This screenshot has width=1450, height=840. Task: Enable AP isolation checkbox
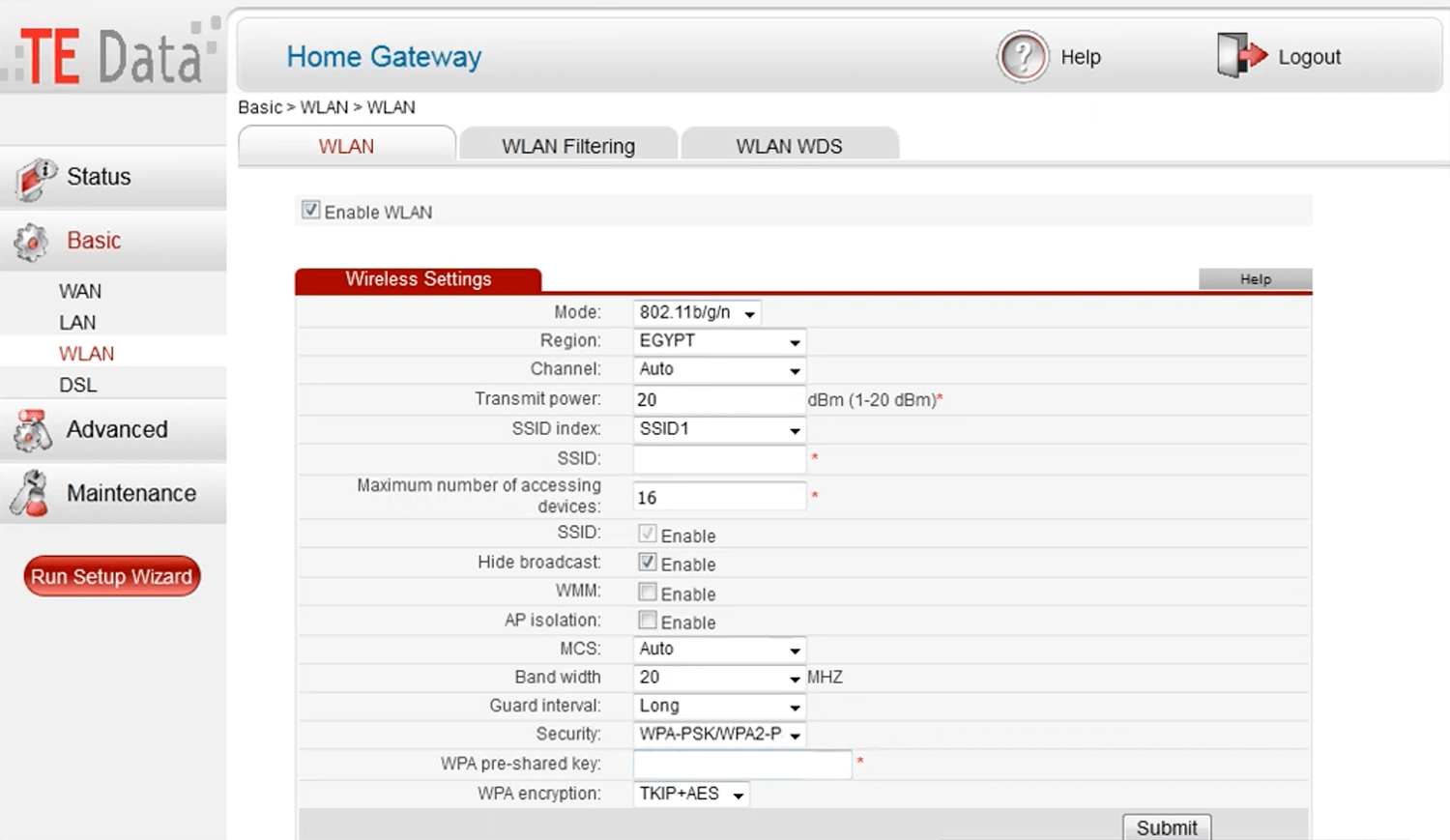coord(648,621)
